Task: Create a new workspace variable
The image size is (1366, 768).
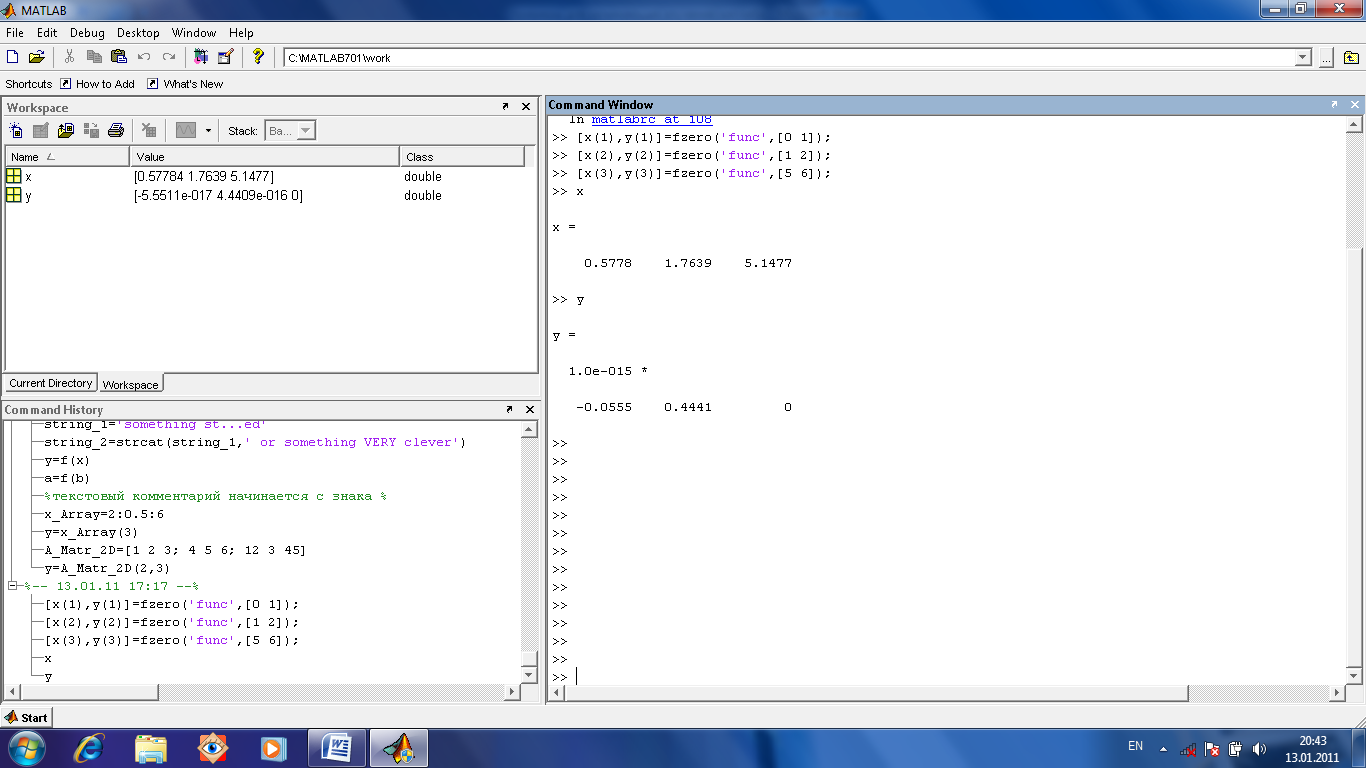Action: (16, 130)
